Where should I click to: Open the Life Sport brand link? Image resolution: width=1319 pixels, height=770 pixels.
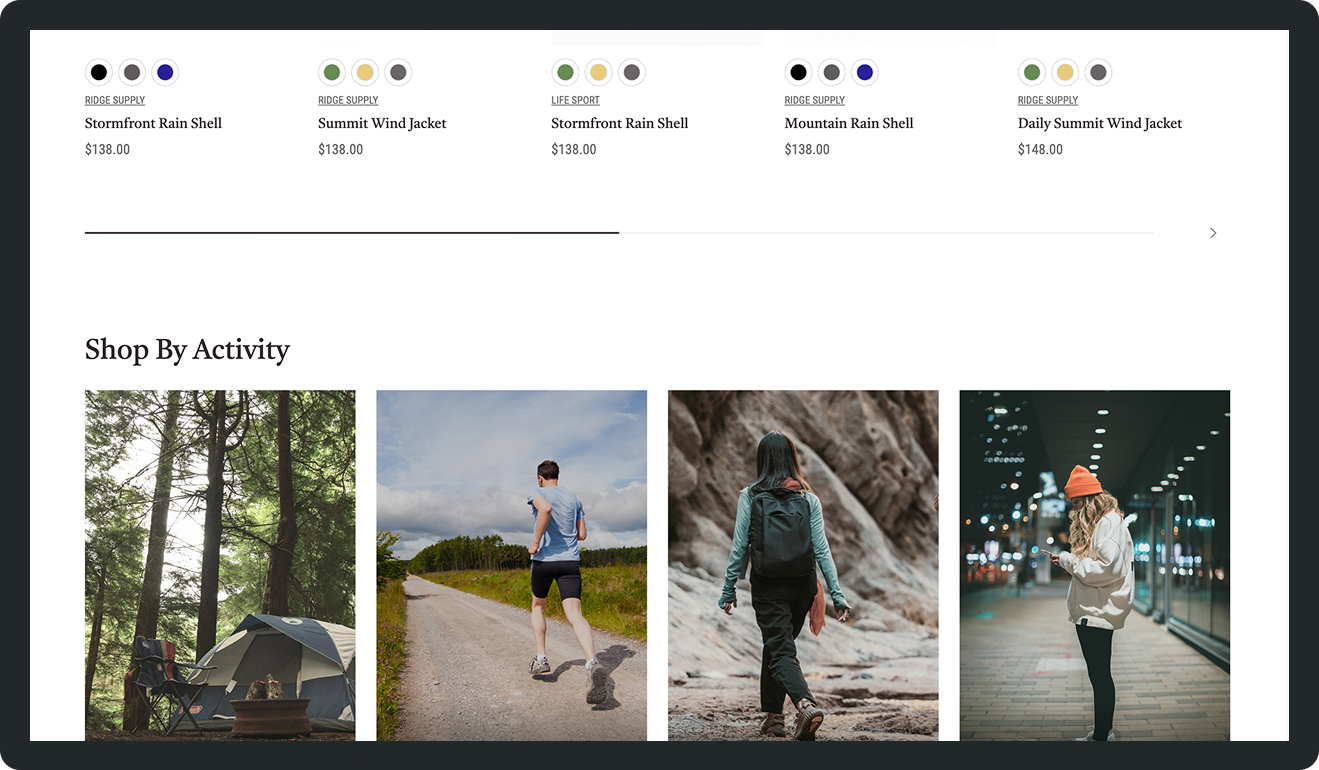click(575, 100)
